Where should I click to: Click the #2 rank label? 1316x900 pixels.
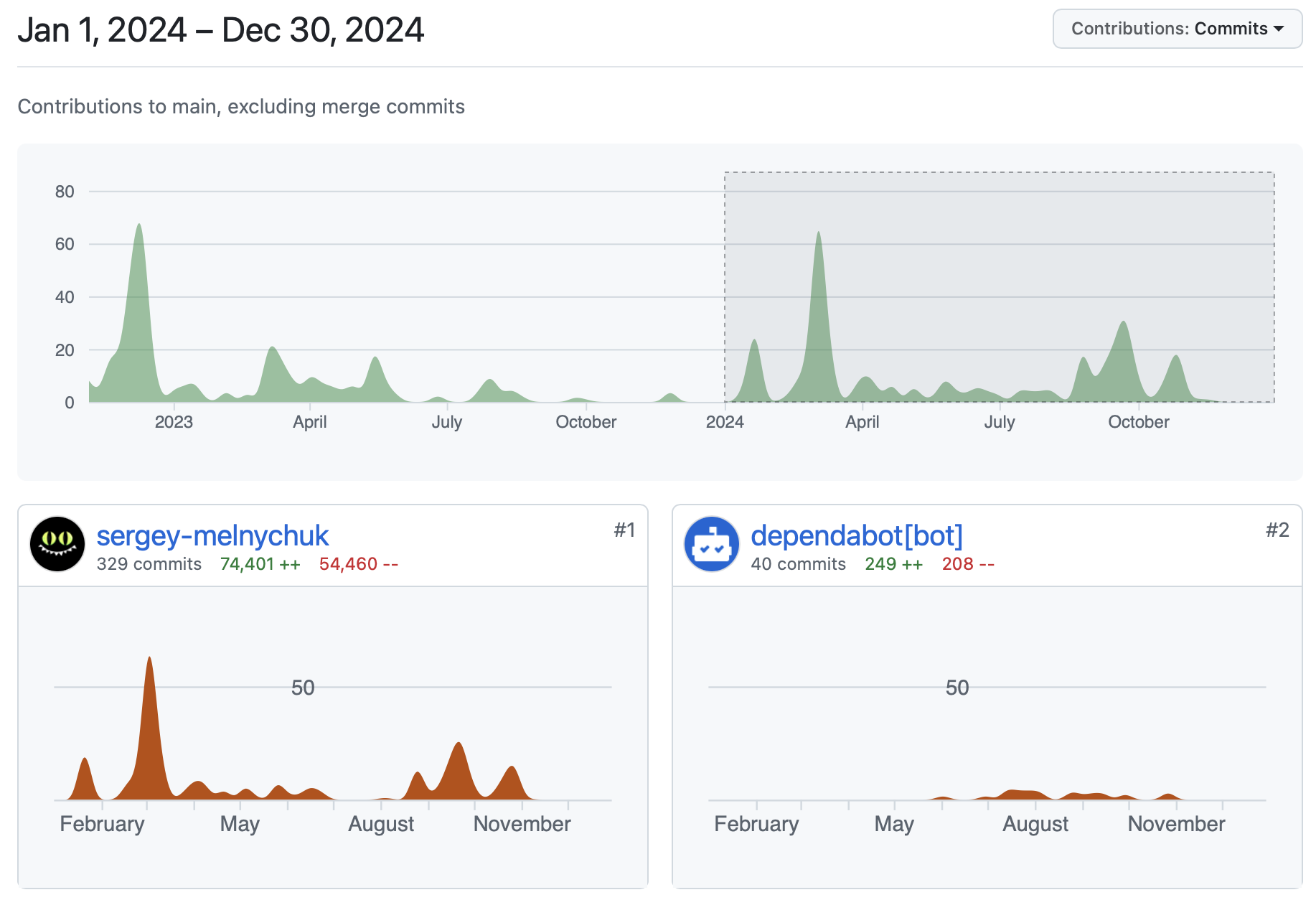click(x=1277, y=530)
